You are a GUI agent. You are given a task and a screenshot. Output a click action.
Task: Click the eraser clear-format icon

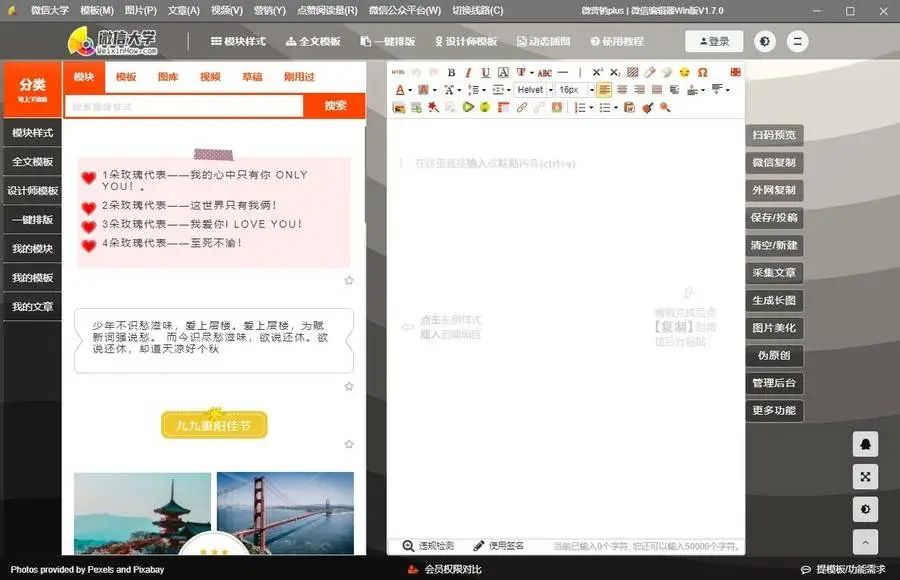pos(650,72)
